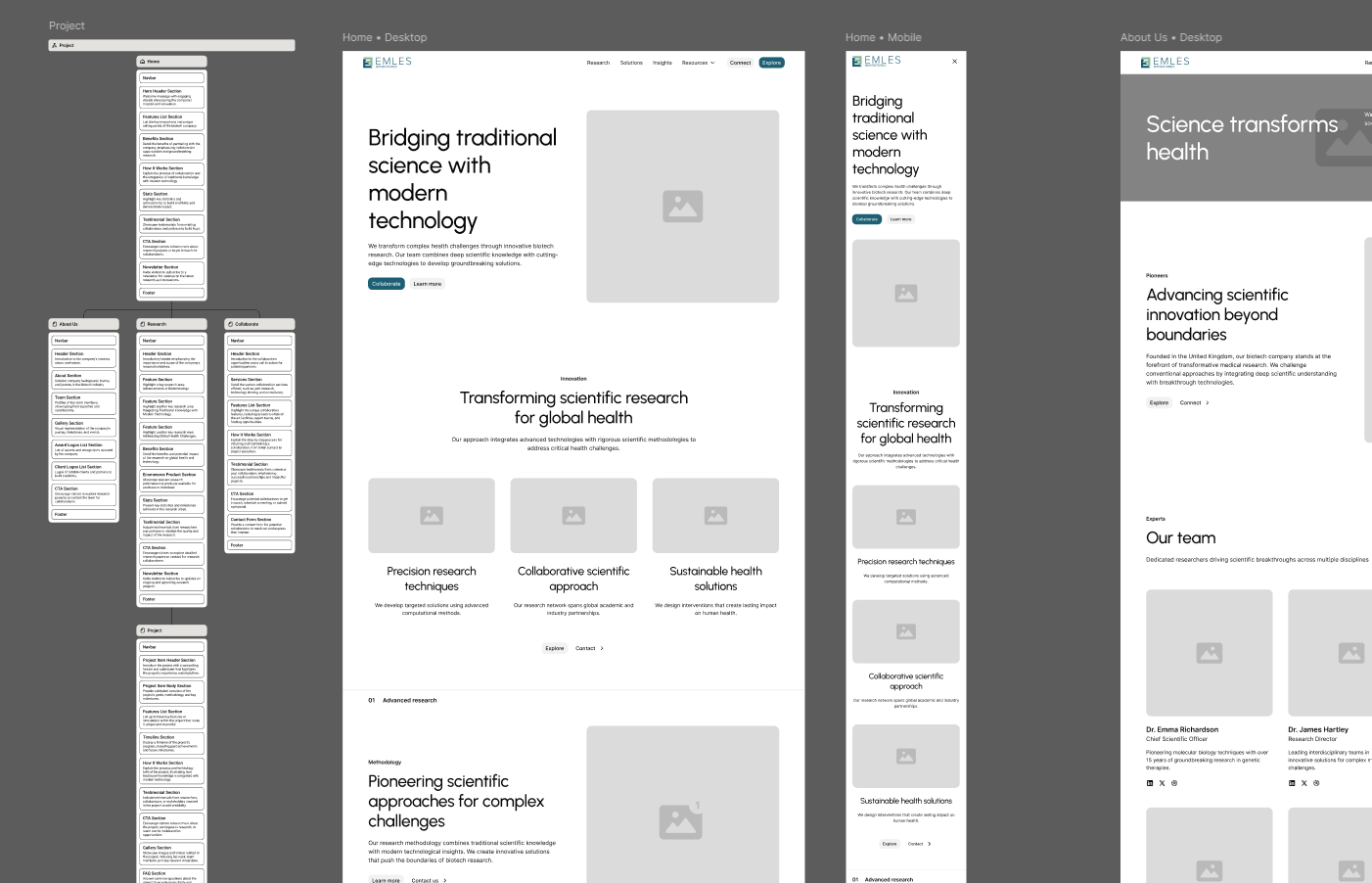1372x883 pixels.
Task: Select Dr. Emma Richardson's photo placeholder
Action: (x=1210, y=653)
